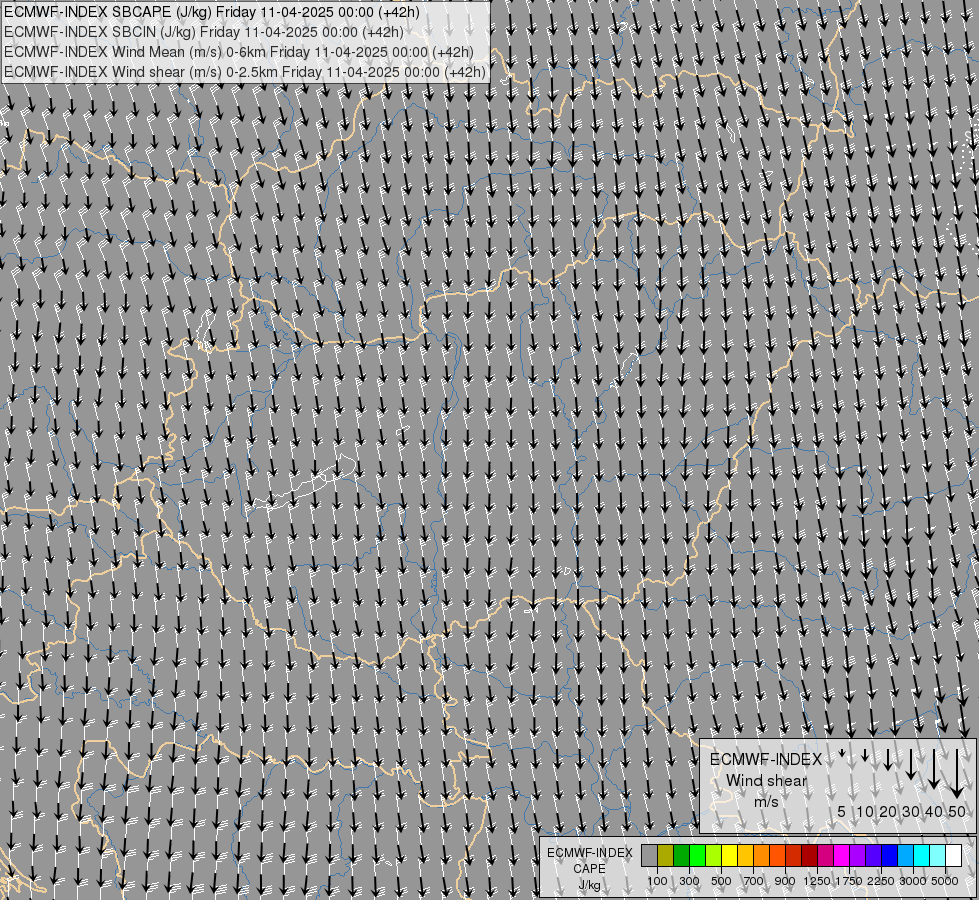
Task: Click the 3000 label under the CAPE scale
Action: (913, 881)
